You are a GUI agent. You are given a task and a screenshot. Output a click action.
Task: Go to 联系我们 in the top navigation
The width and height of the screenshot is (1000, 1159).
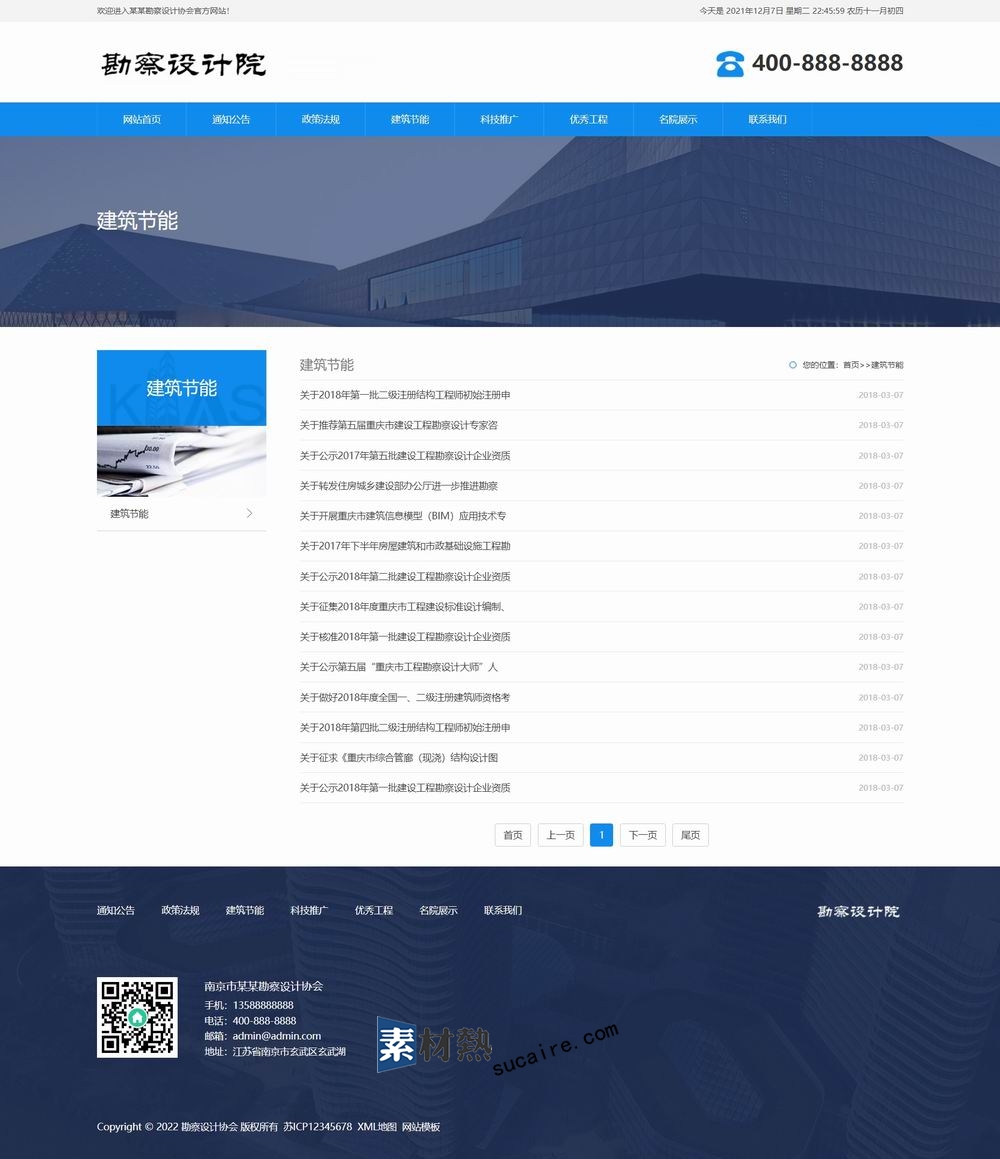(x=767, y=119)
